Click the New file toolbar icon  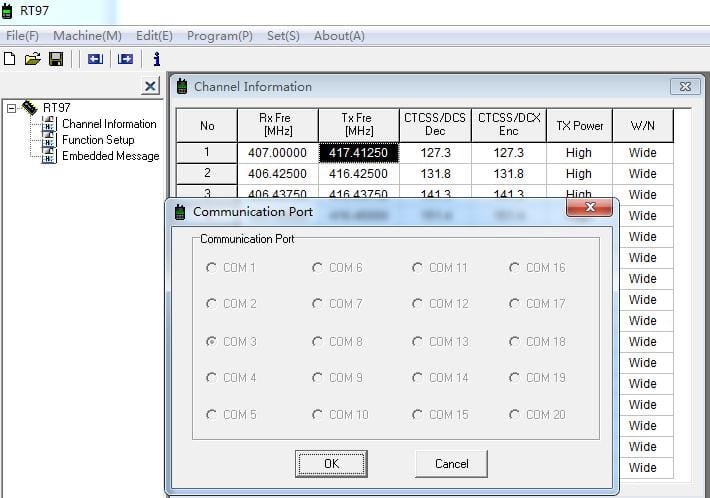coord(10,59)
